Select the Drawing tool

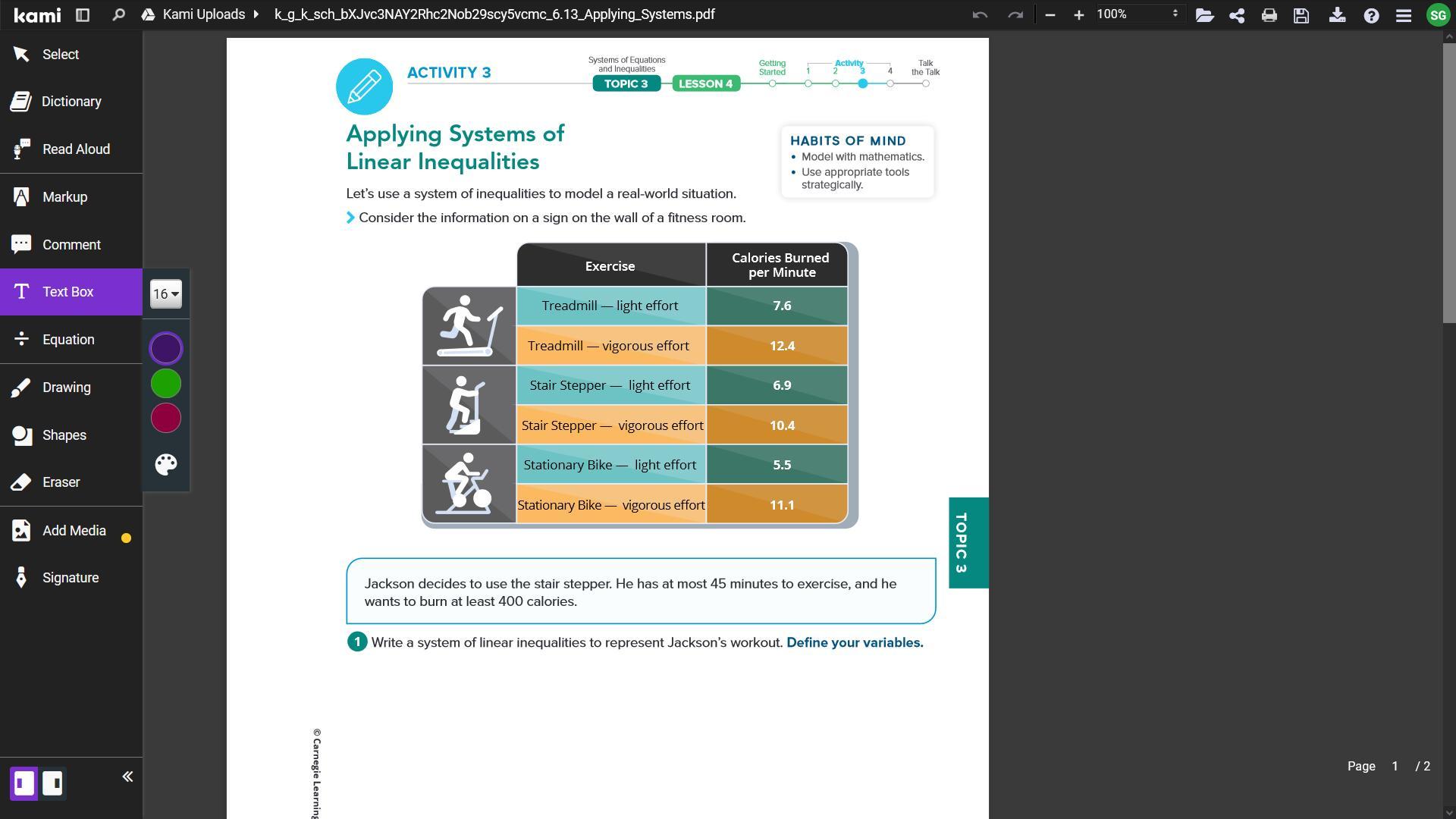click(x=67, y=388)
